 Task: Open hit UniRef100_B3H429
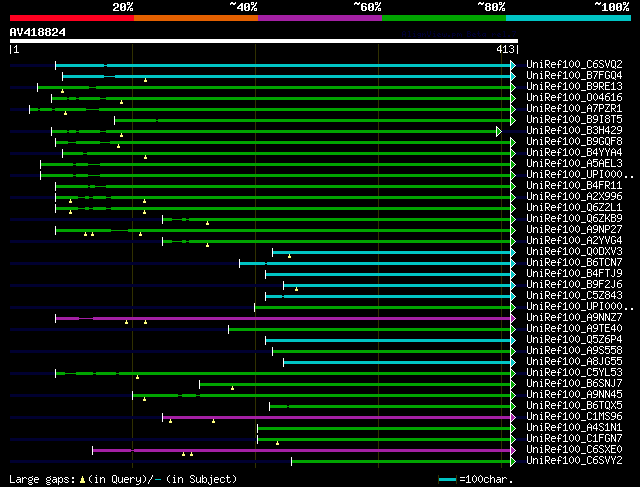click(x=574, y=131)
